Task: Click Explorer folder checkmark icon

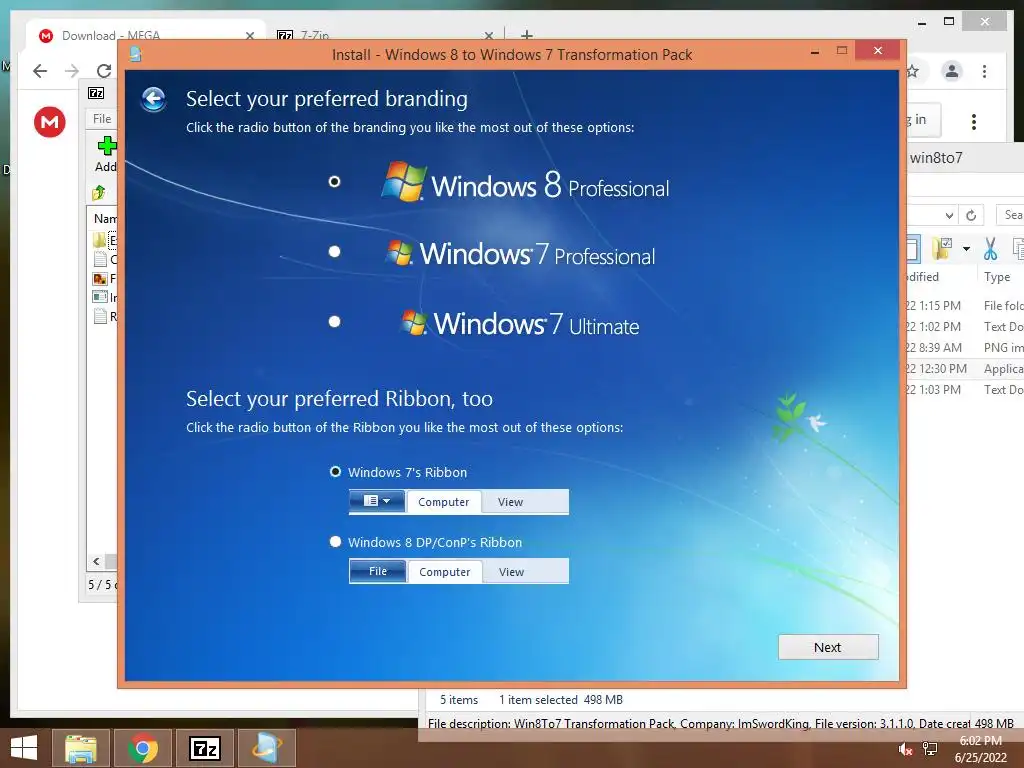Action: tap(942, 249)
